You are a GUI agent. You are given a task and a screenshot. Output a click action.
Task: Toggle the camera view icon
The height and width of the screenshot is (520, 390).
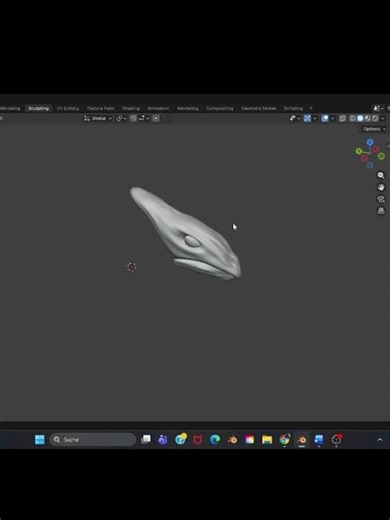[x=381, y=199]
